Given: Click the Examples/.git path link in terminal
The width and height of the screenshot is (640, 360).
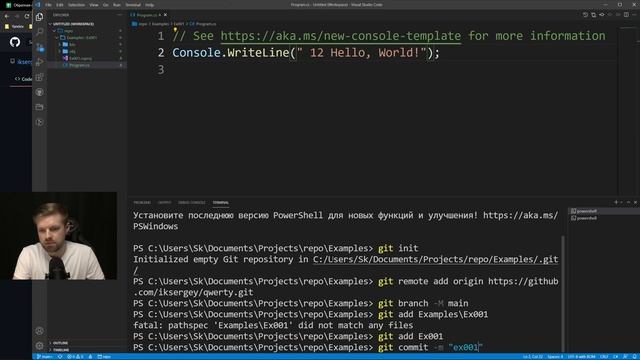Looking at the screenshot, I should point(436,260).
